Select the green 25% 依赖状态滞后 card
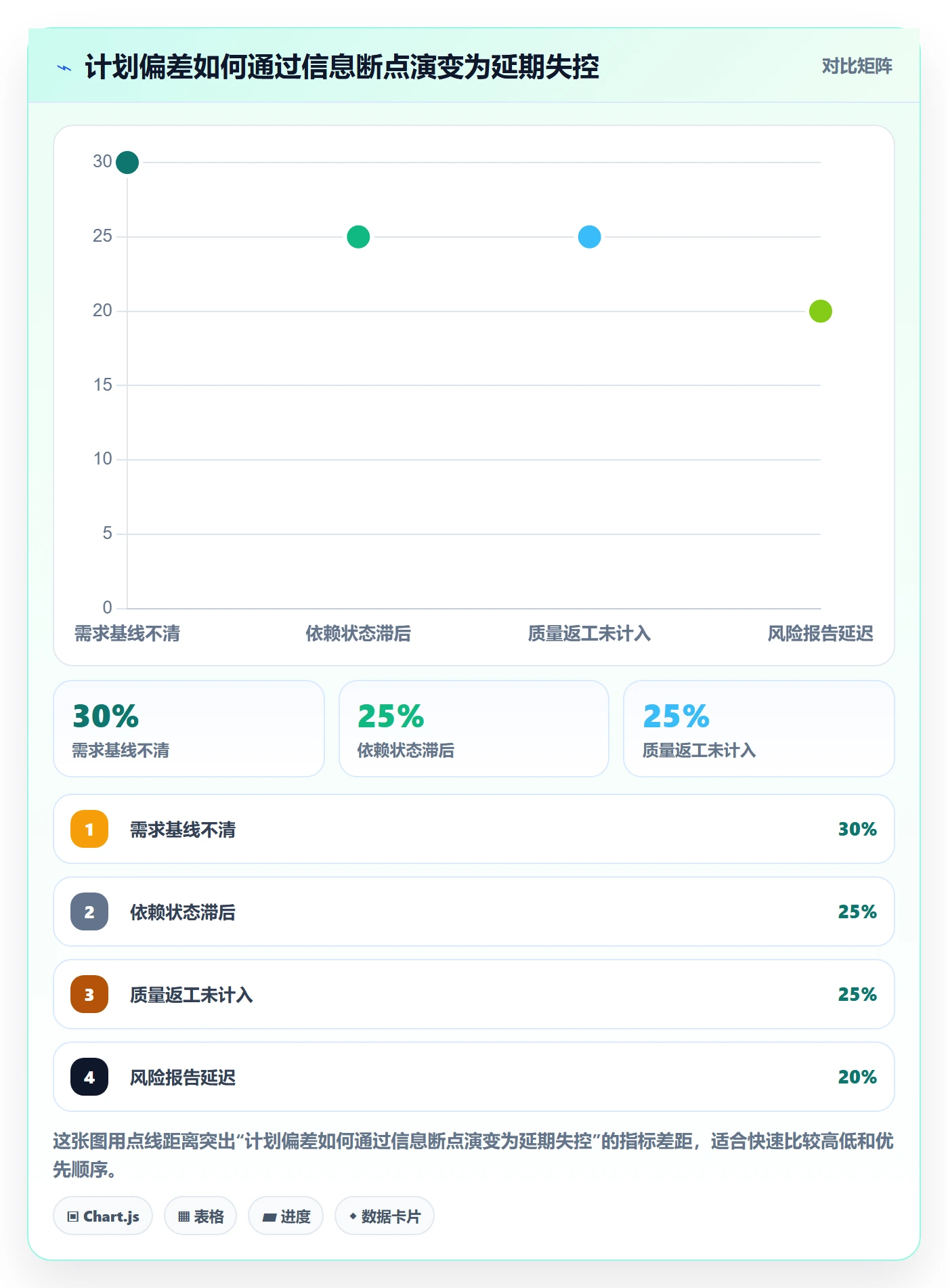This screenshot has width=948, height=1288. pyautogui.click(x=474, y=729)
